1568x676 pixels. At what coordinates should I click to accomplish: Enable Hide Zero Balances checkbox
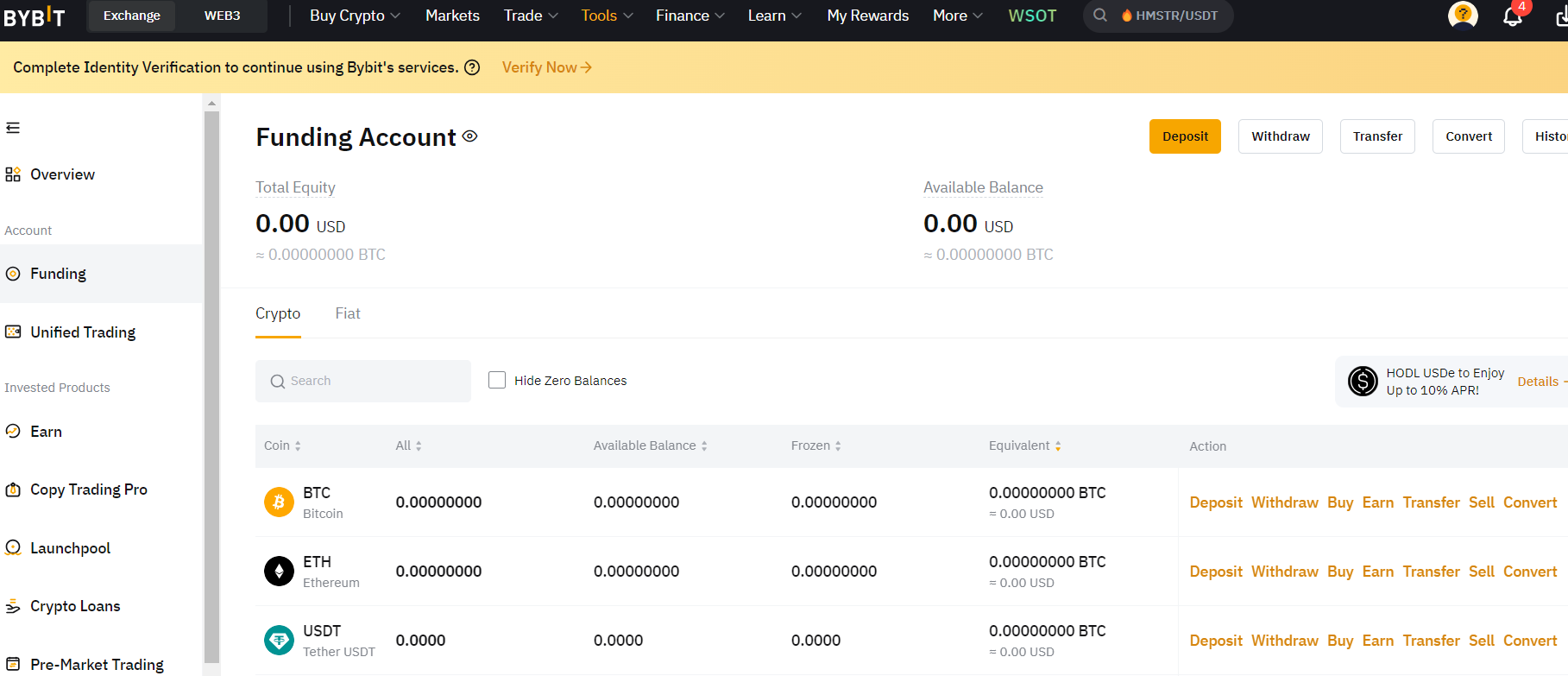[497, 380]
